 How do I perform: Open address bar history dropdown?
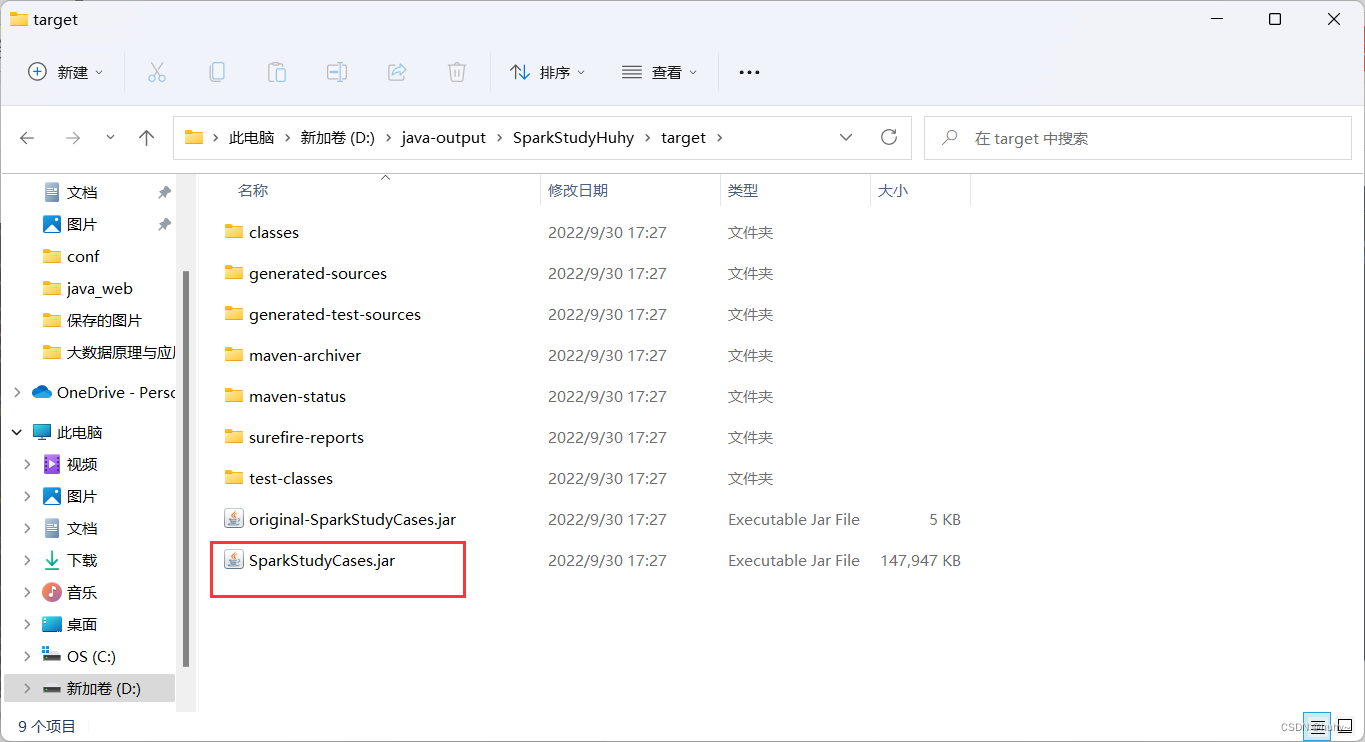pos(846,138)
